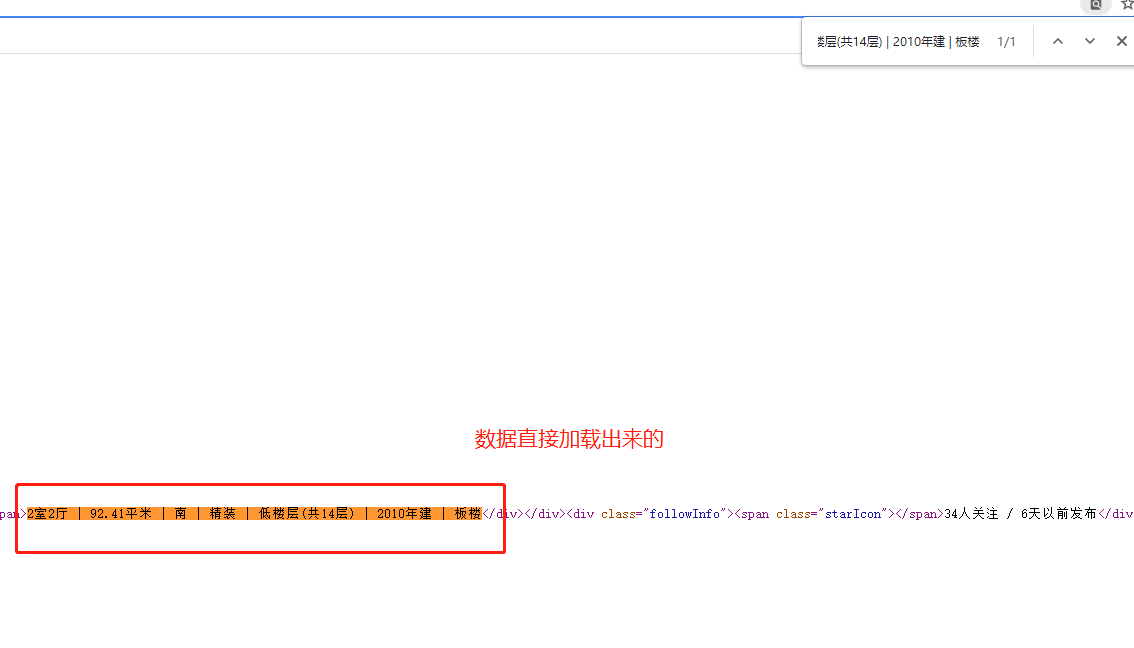Go to previous find result

(x=1057, y=41)
